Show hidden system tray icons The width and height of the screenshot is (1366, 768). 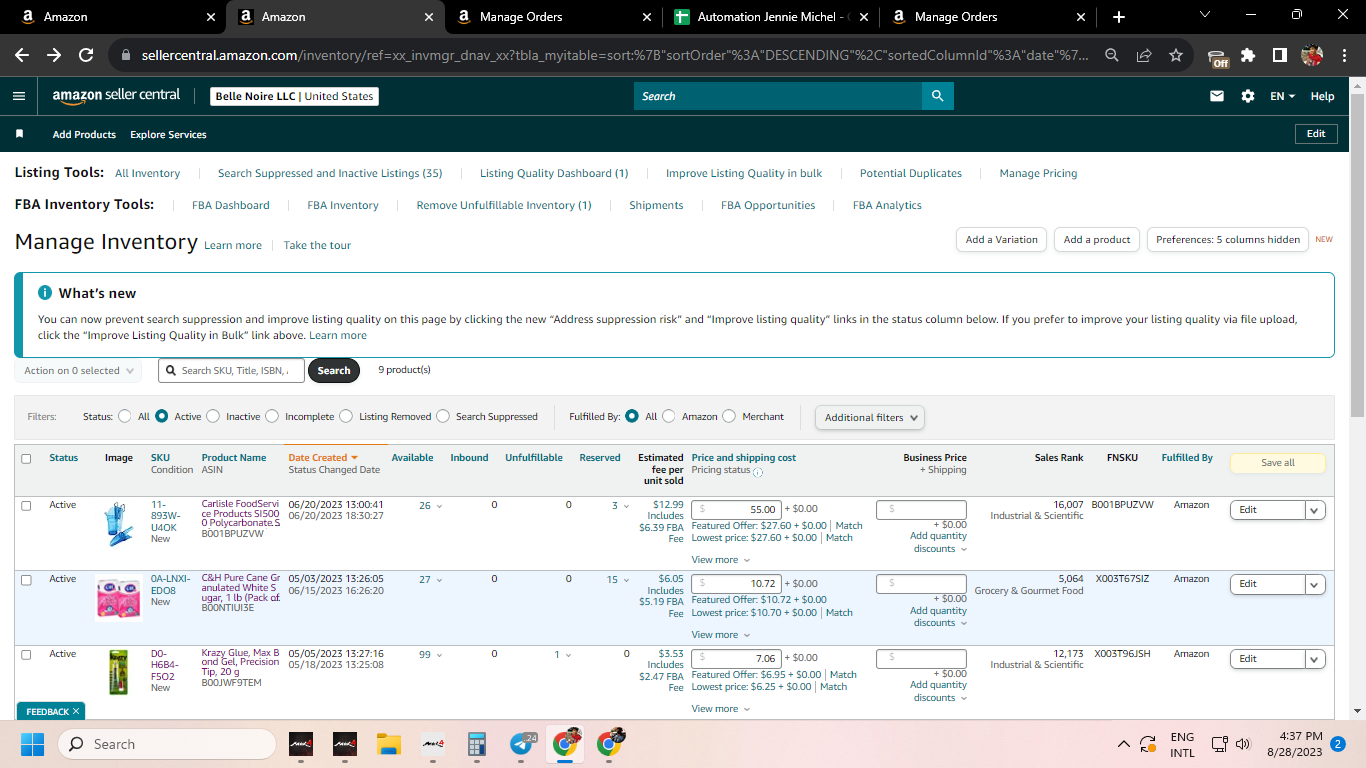(1124, 744)
